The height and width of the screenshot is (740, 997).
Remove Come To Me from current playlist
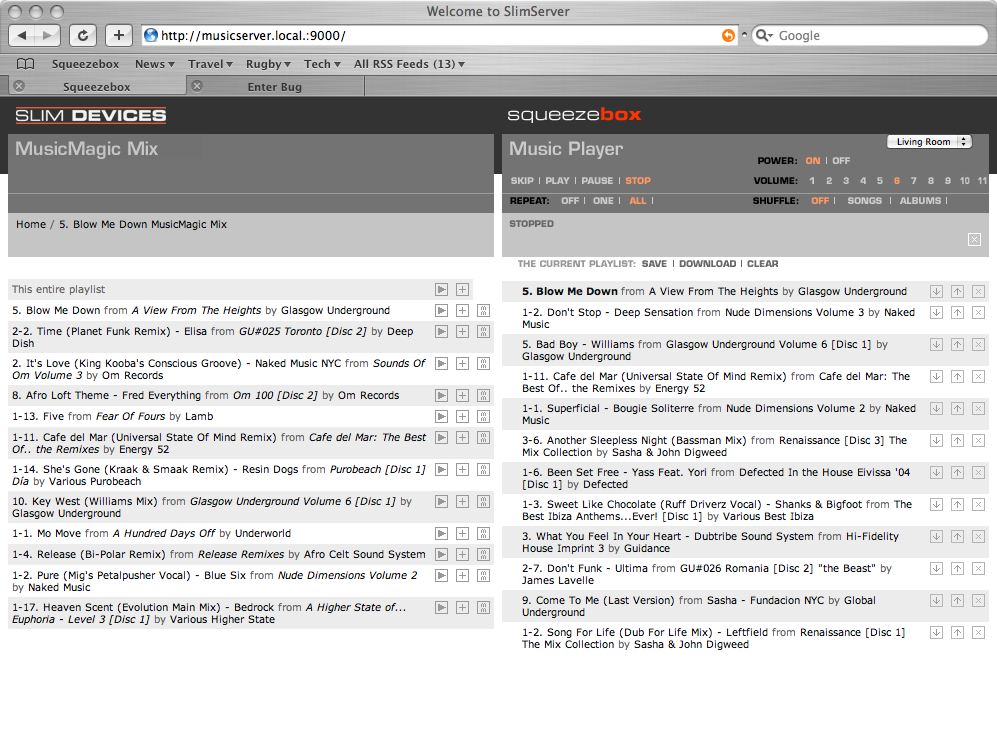pos(978,601)
